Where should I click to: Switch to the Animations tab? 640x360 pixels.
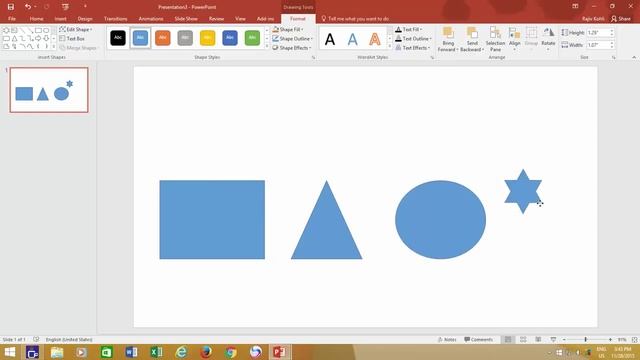pyautogui.click(x=151, y=18)
